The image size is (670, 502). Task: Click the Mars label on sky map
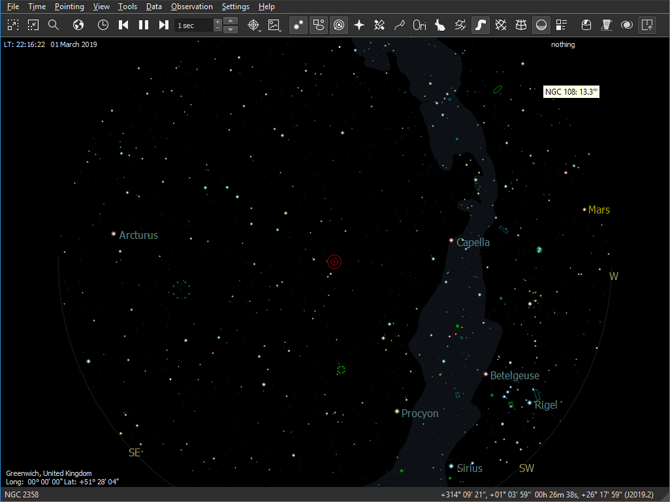(x=599, y=210)
